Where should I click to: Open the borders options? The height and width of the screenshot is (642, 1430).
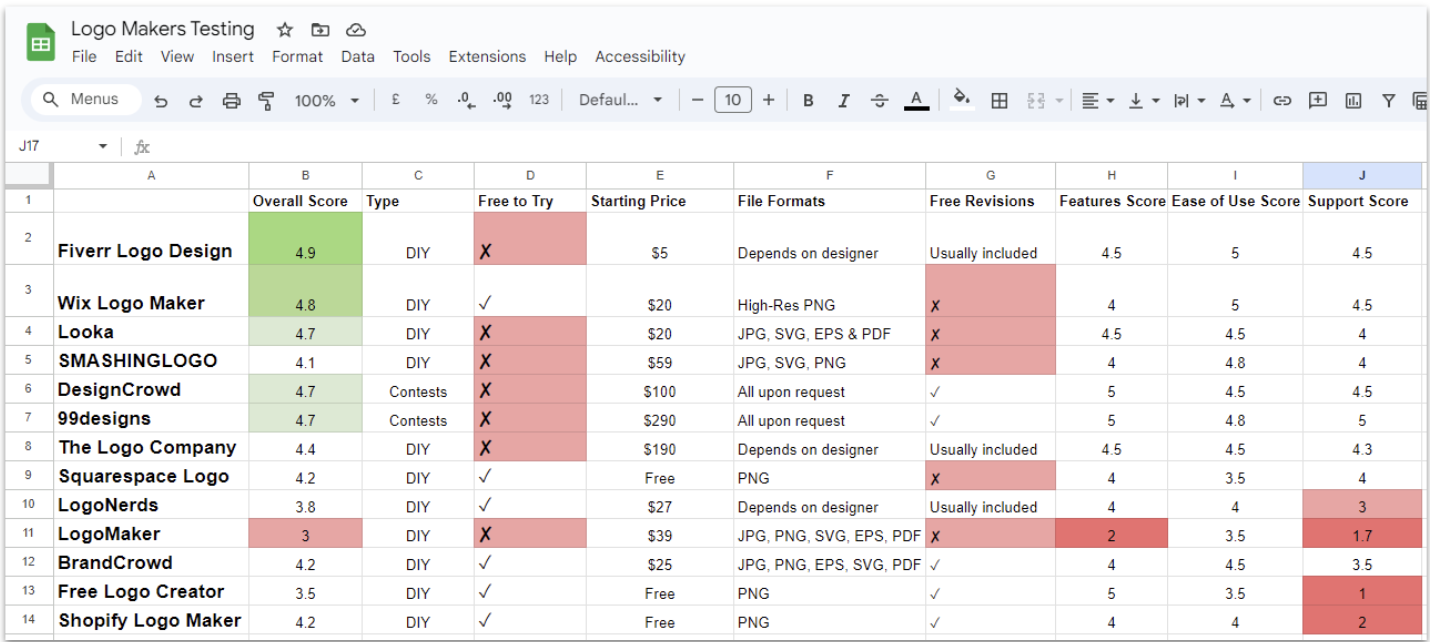pyautogui.click(x=1000, y=99)
